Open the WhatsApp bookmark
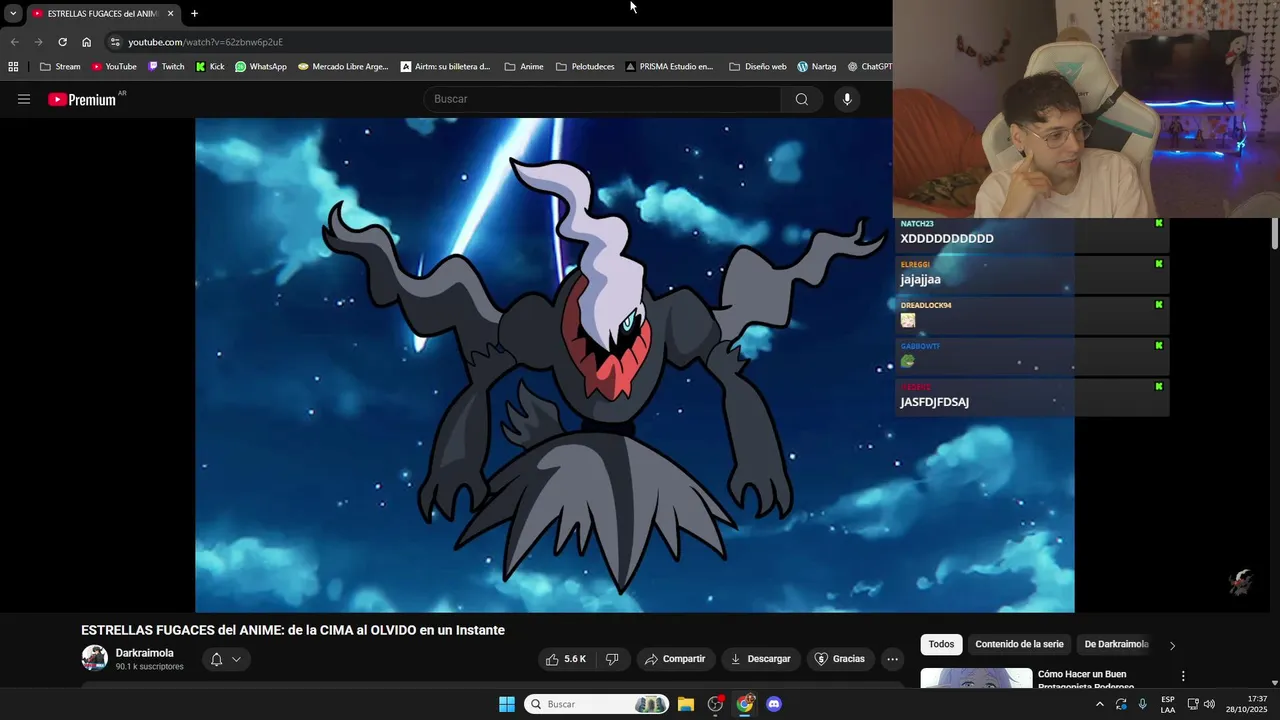Viewport: 1280px width, 720px height. pos(261,67)
